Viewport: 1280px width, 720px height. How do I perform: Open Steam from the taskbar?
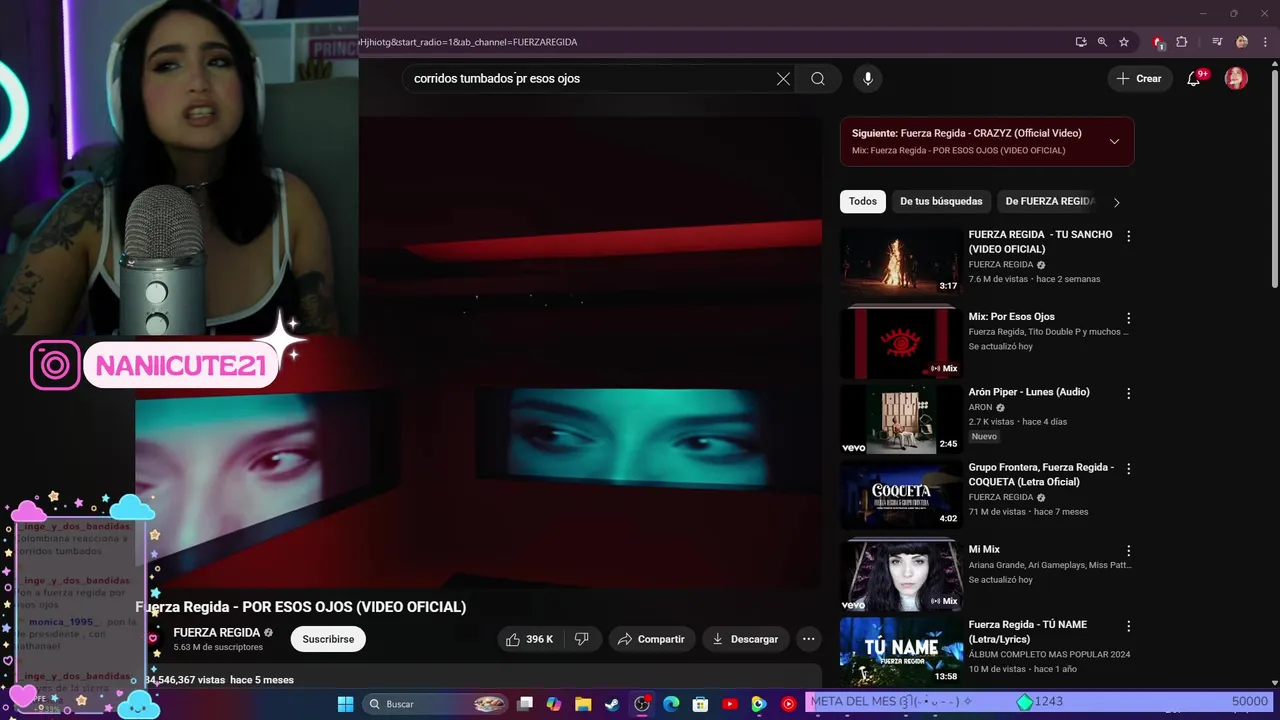(x=612, y=704)
